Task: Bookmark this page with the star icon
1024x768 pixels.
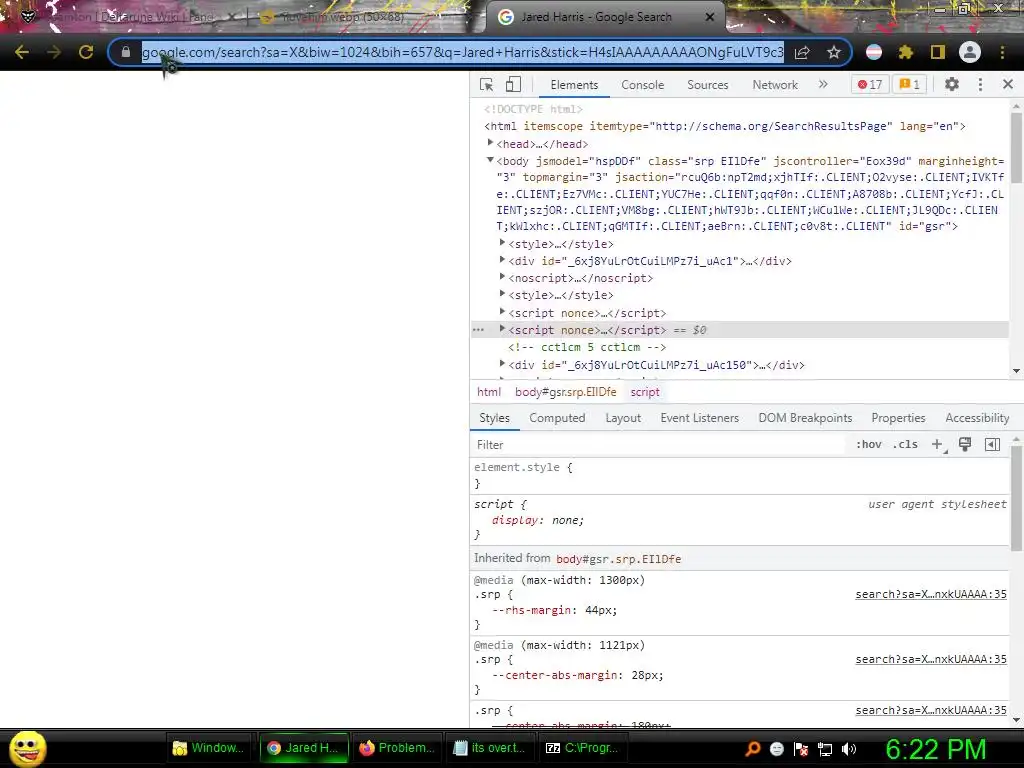Action: click(x=833, y=52)
